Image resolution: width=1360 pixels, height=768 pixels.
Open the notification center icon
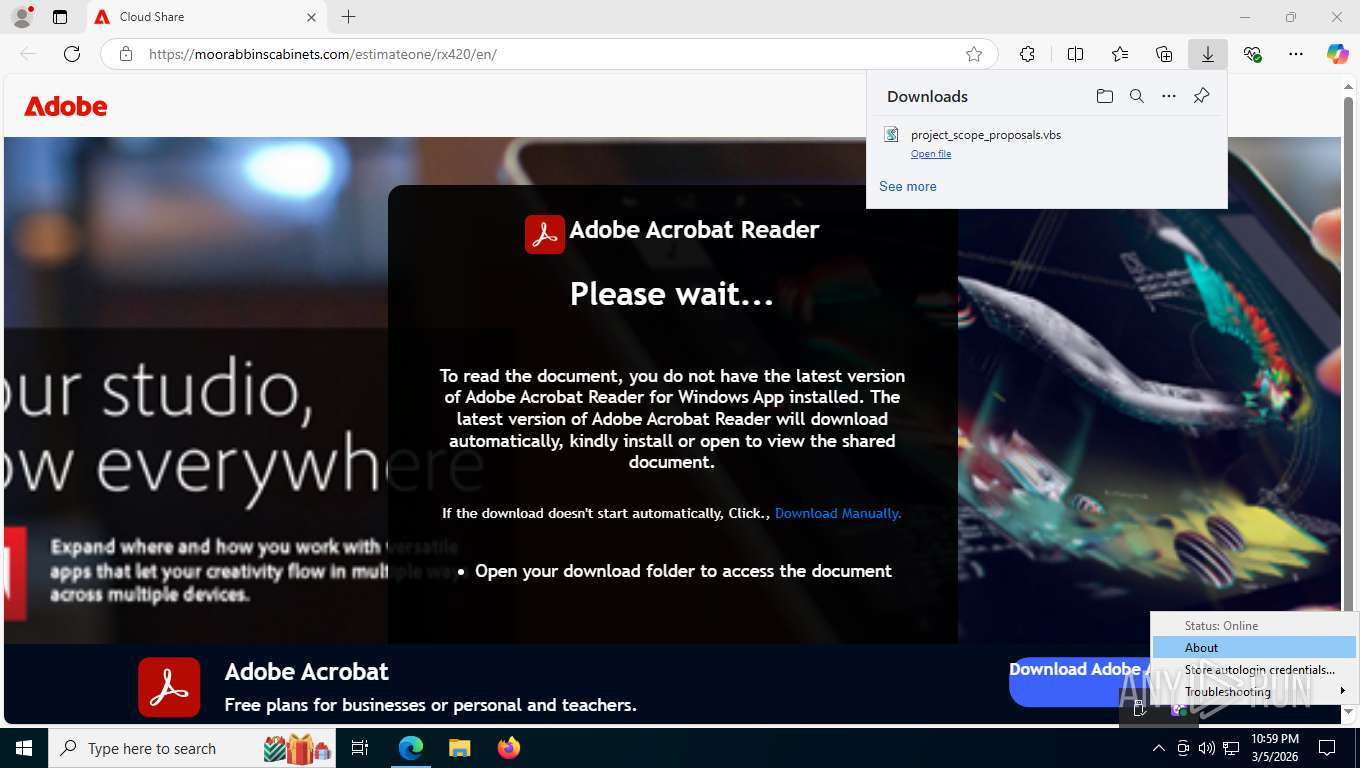tap(1327, 748)
